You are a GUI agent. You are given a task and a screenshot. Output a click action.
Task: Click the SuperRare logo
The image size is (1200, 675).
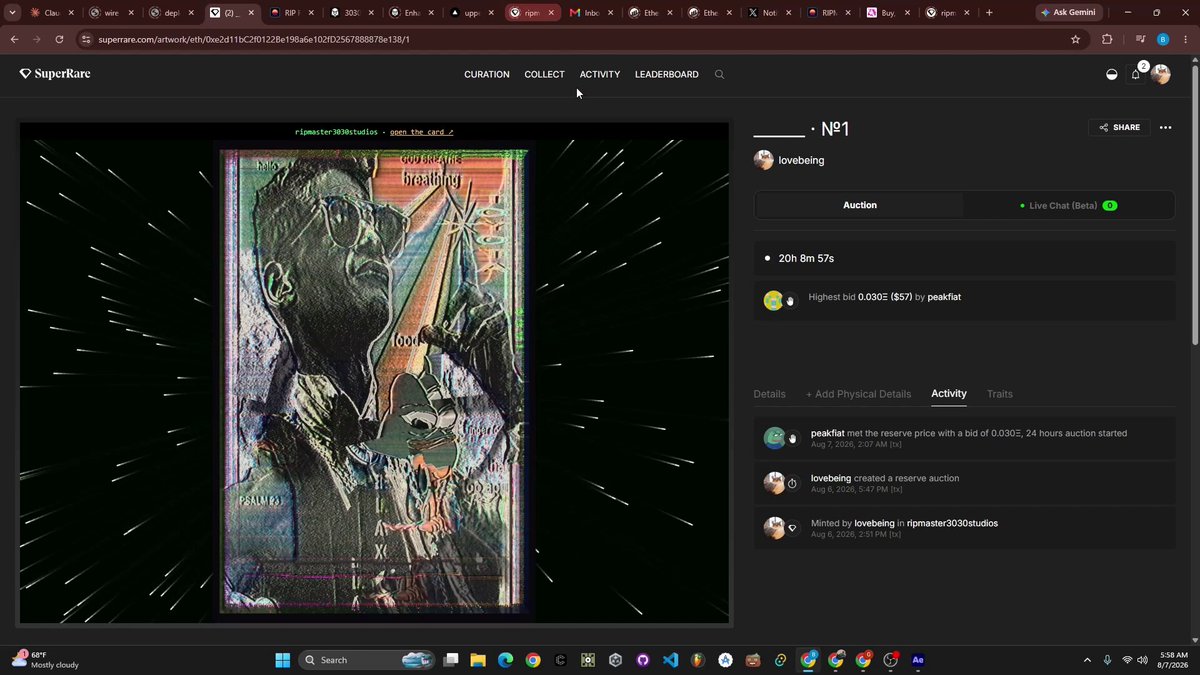(55, 74)
